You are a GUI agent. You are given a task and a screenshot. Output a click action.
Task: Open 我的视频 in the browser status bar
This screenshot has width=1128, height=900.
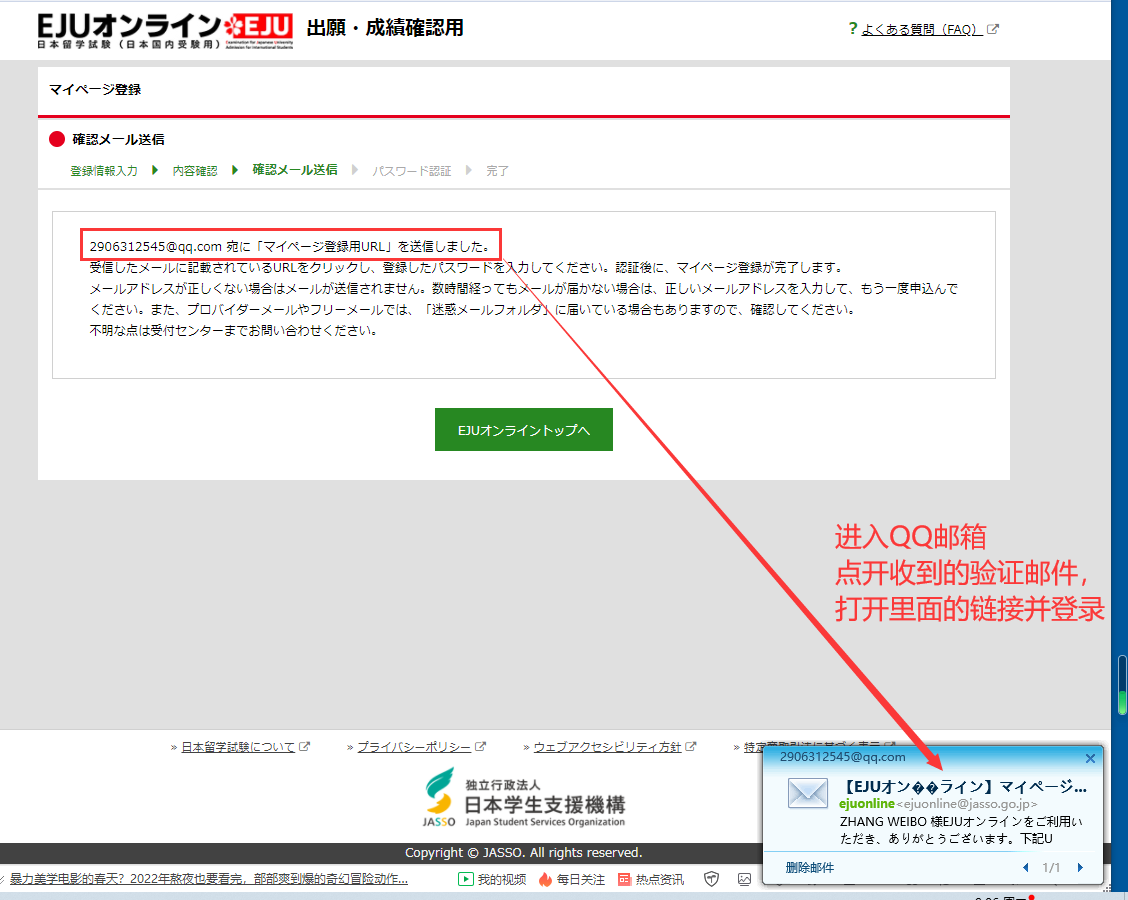tap(492, 879)
